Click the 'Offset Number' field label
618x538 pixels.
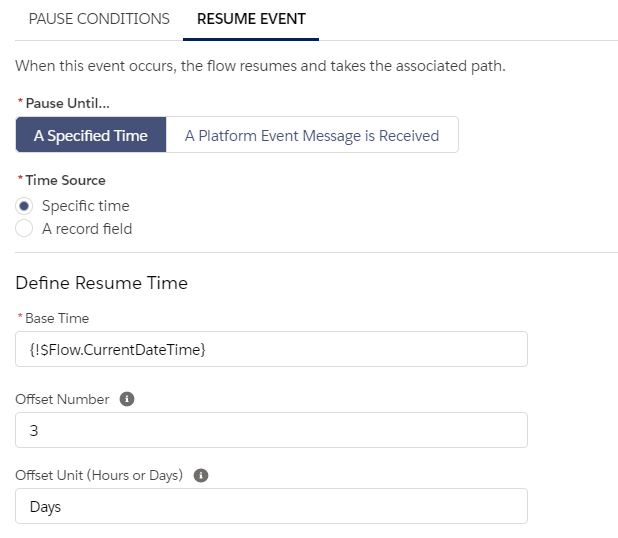[x=62, y=399]
